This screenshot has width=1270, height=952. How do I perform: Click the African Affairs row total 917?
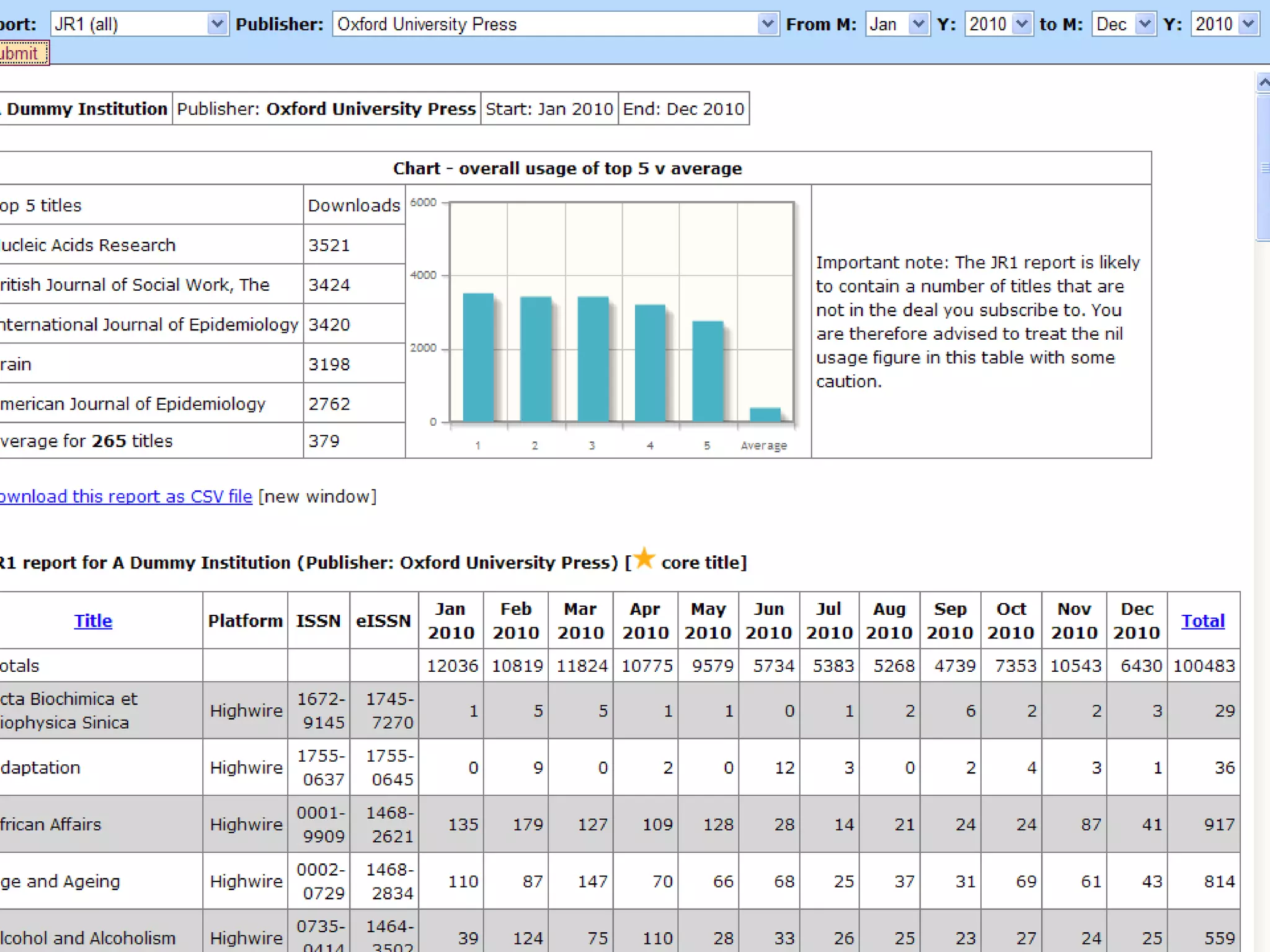coord(1219,824)
